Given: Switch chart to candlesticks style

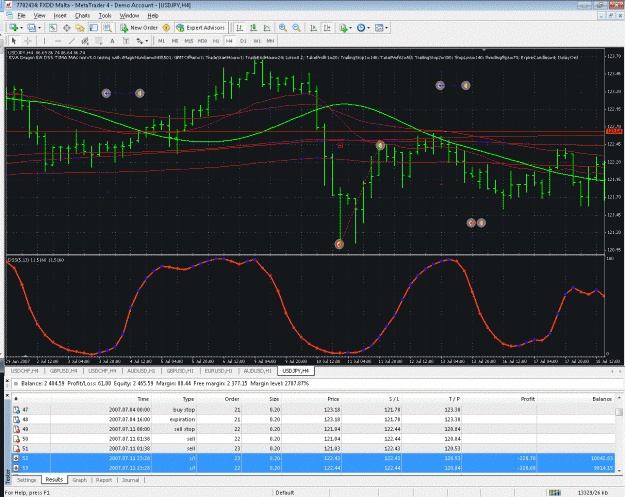Looking at the screenshot, I should (253, 28).
